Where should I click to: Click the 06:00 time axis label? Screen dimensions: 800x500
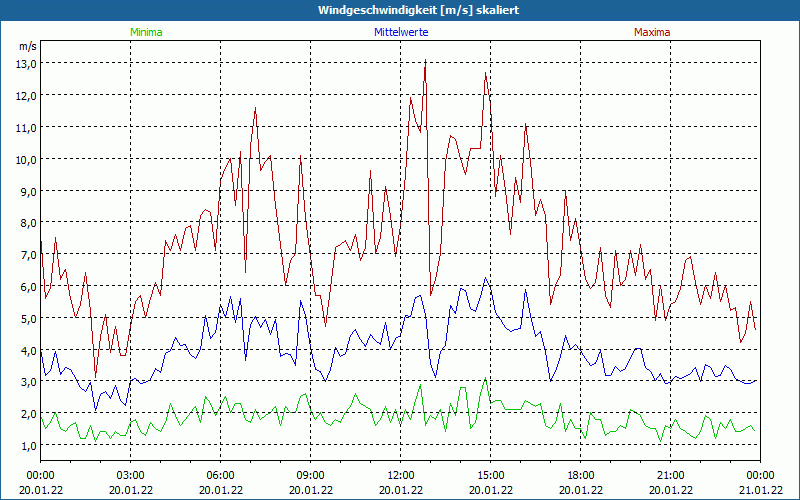pos(221,475)
